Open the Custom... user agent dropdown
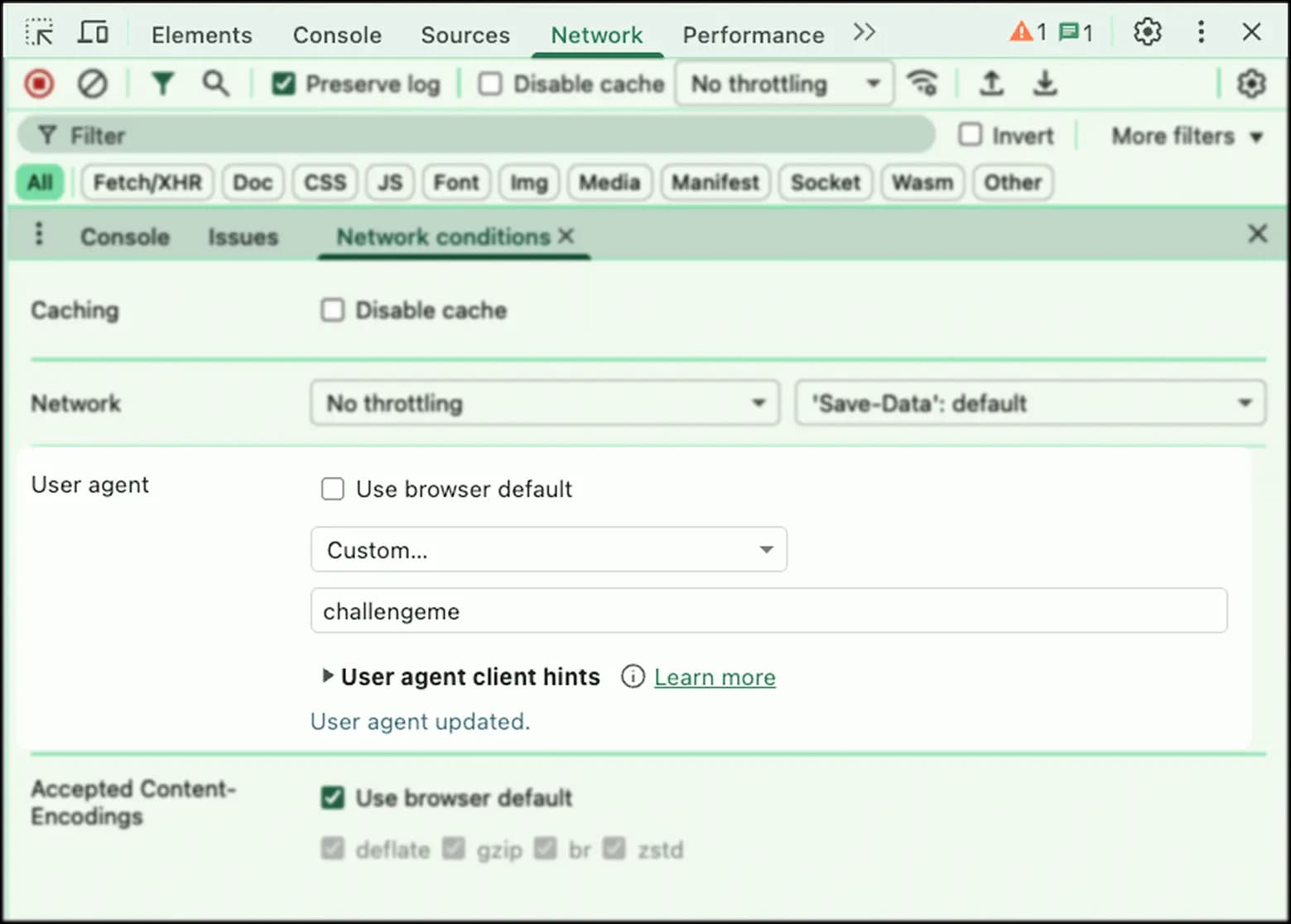 548,550
